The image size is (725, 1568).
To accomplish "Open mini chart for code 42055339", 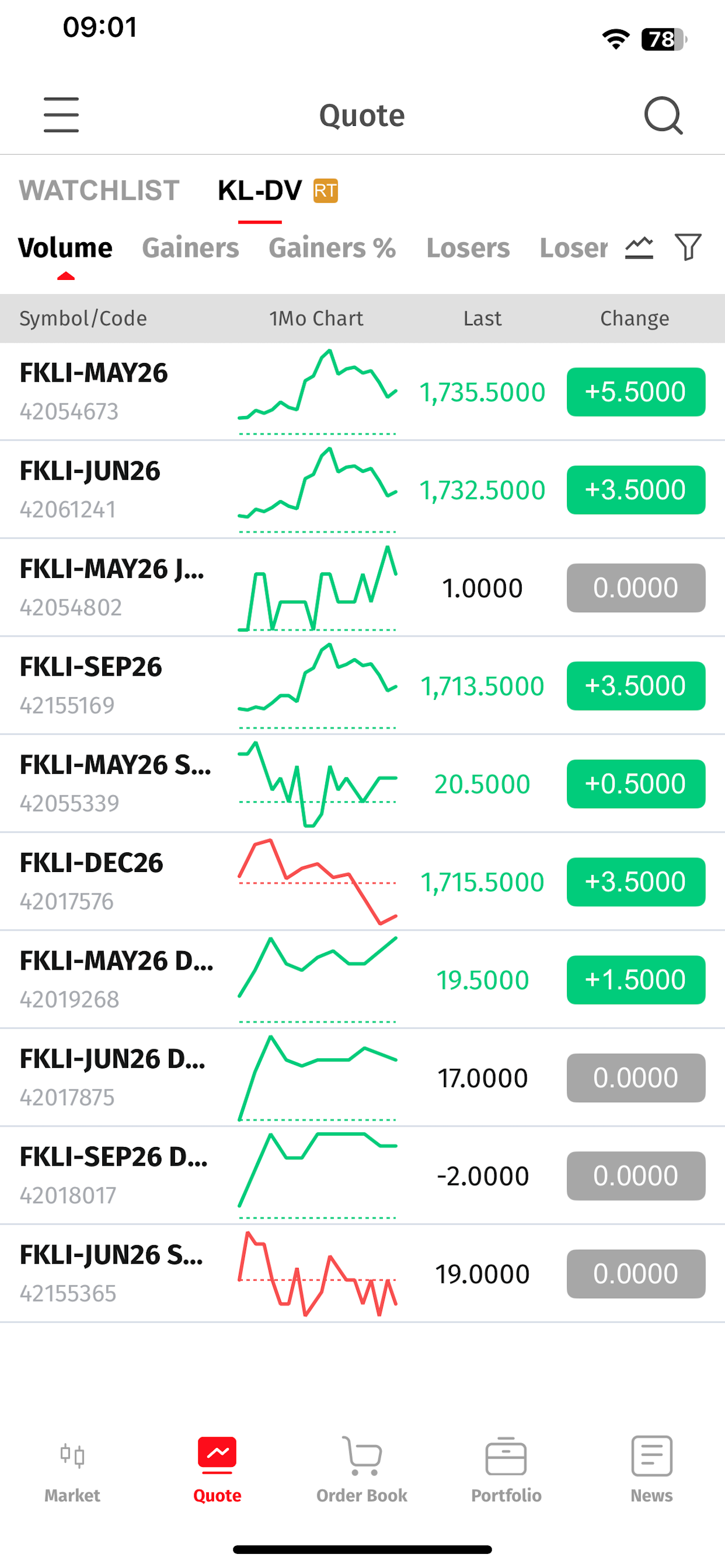I will 317,783.
